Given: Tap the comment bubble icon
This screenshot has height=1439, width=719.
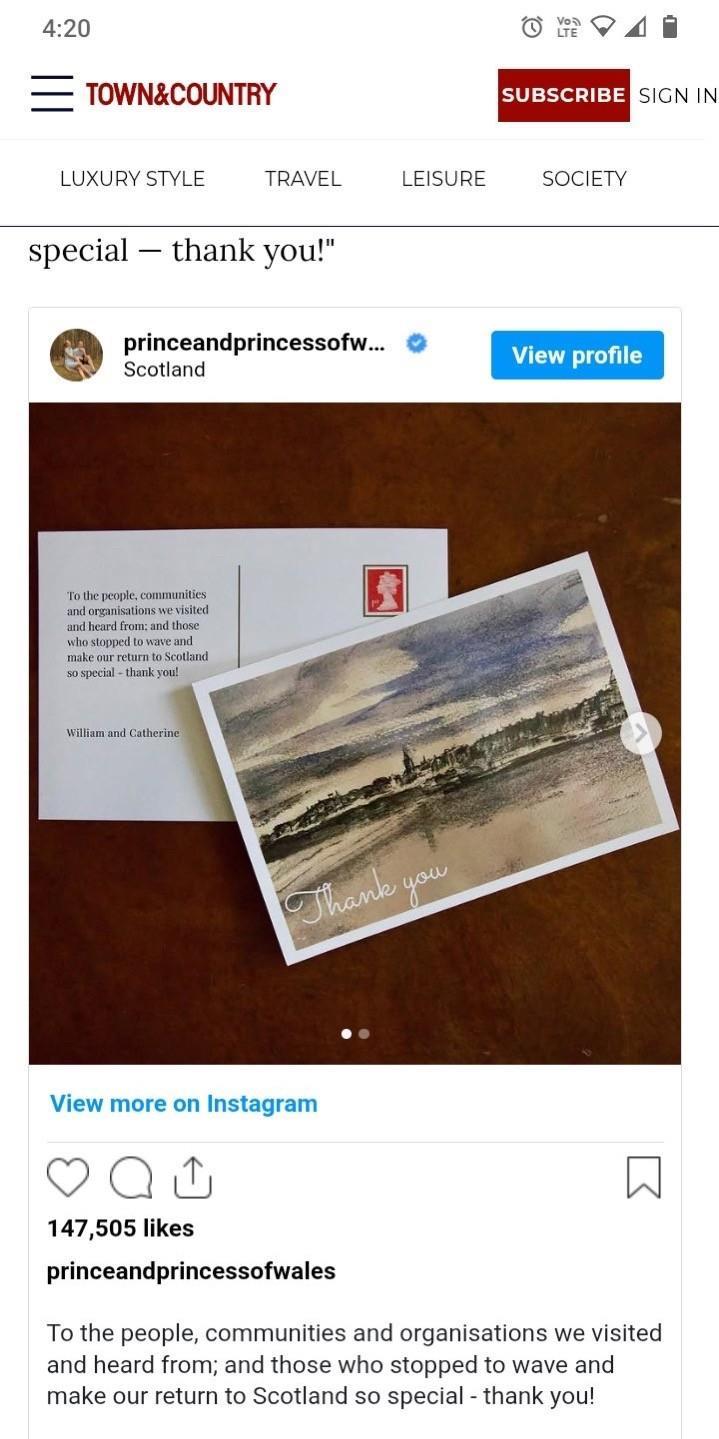Looking at the screenshot, I should 130,1178.
